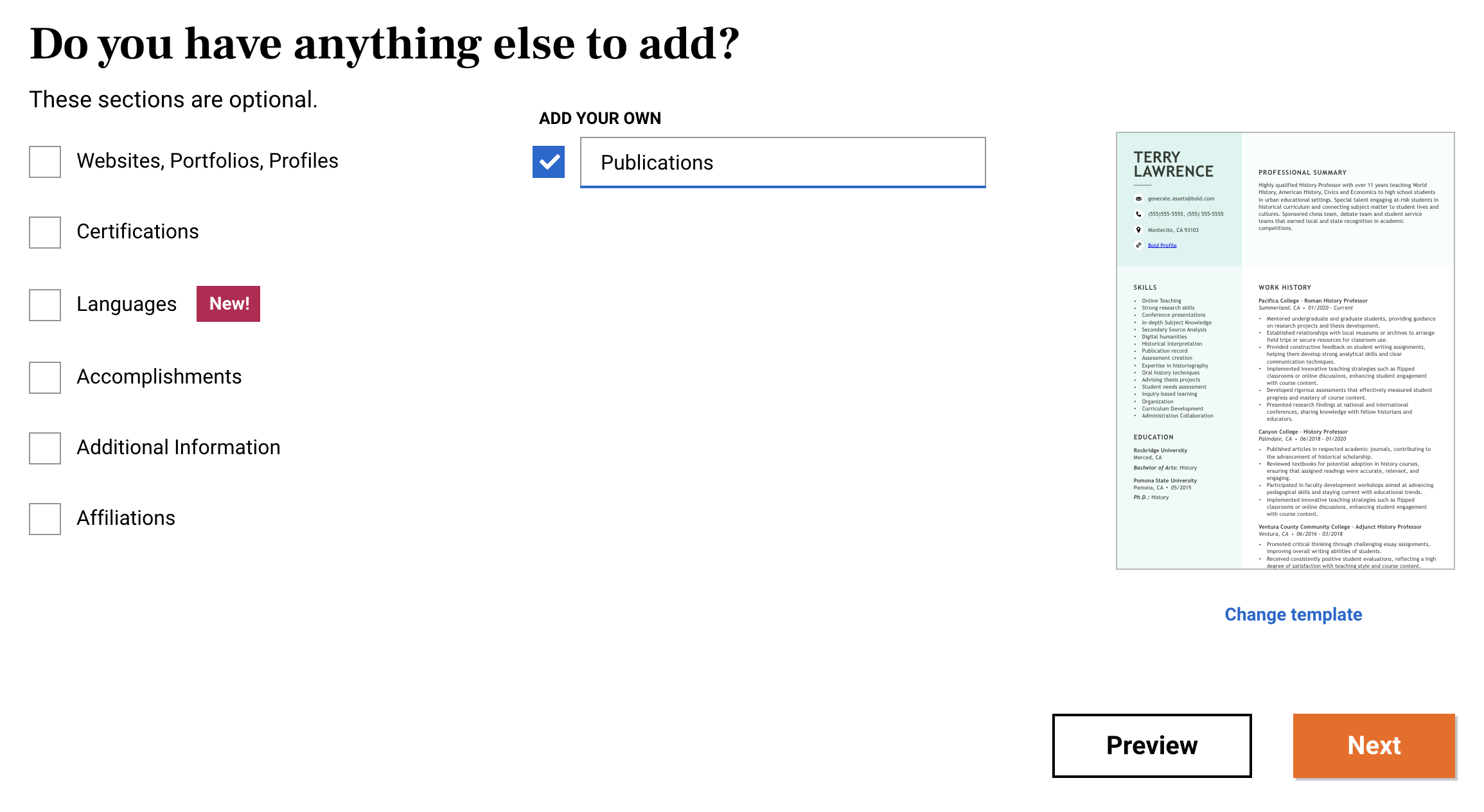The width and height of the screenshot is (1484, 812).
Task: Click the resume template thumbnail
Action: (1286, 350)
